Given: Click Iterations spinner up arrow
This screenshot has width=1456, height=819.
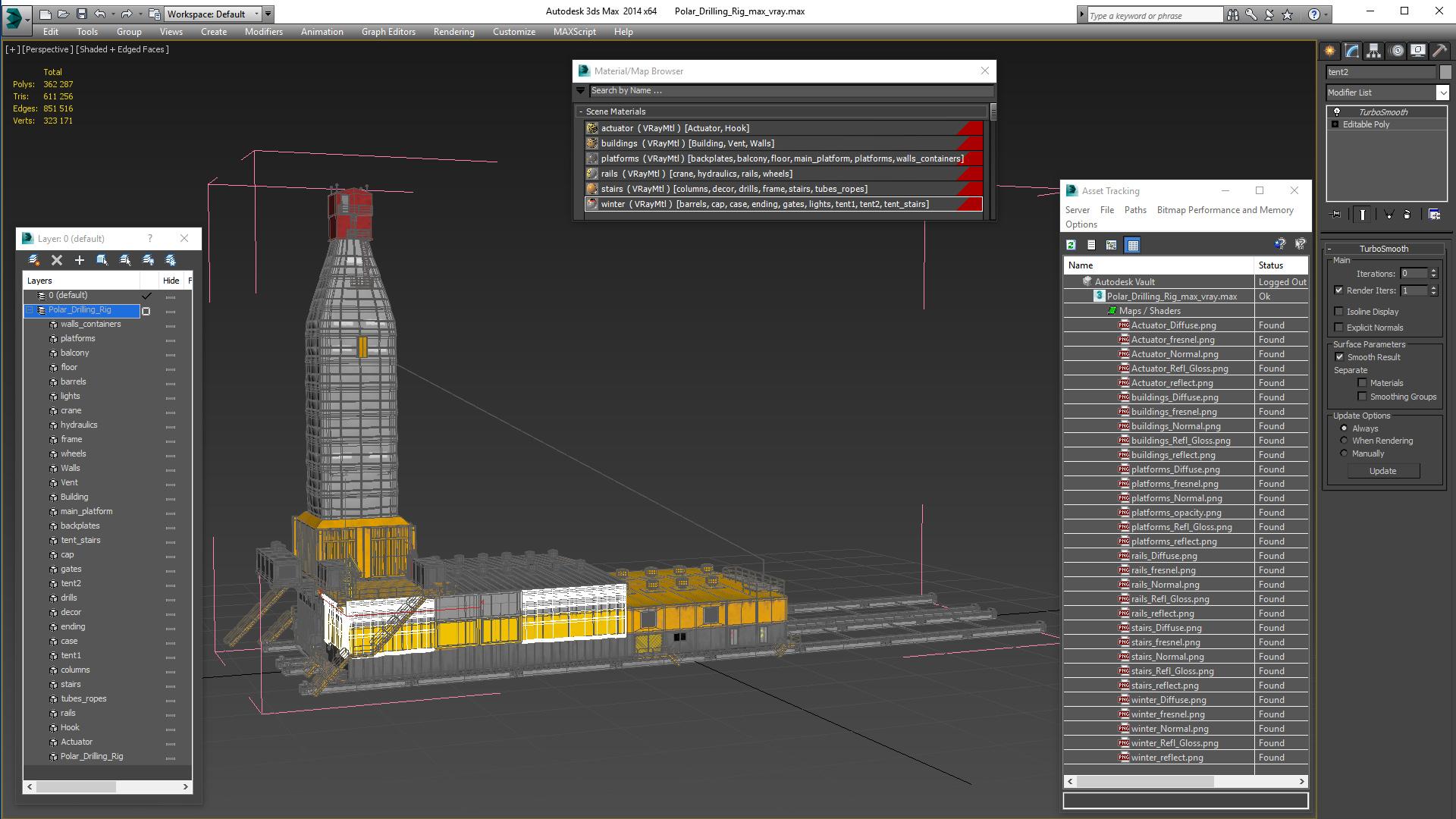Looking at the screenshot, I should click(1434, 270).
